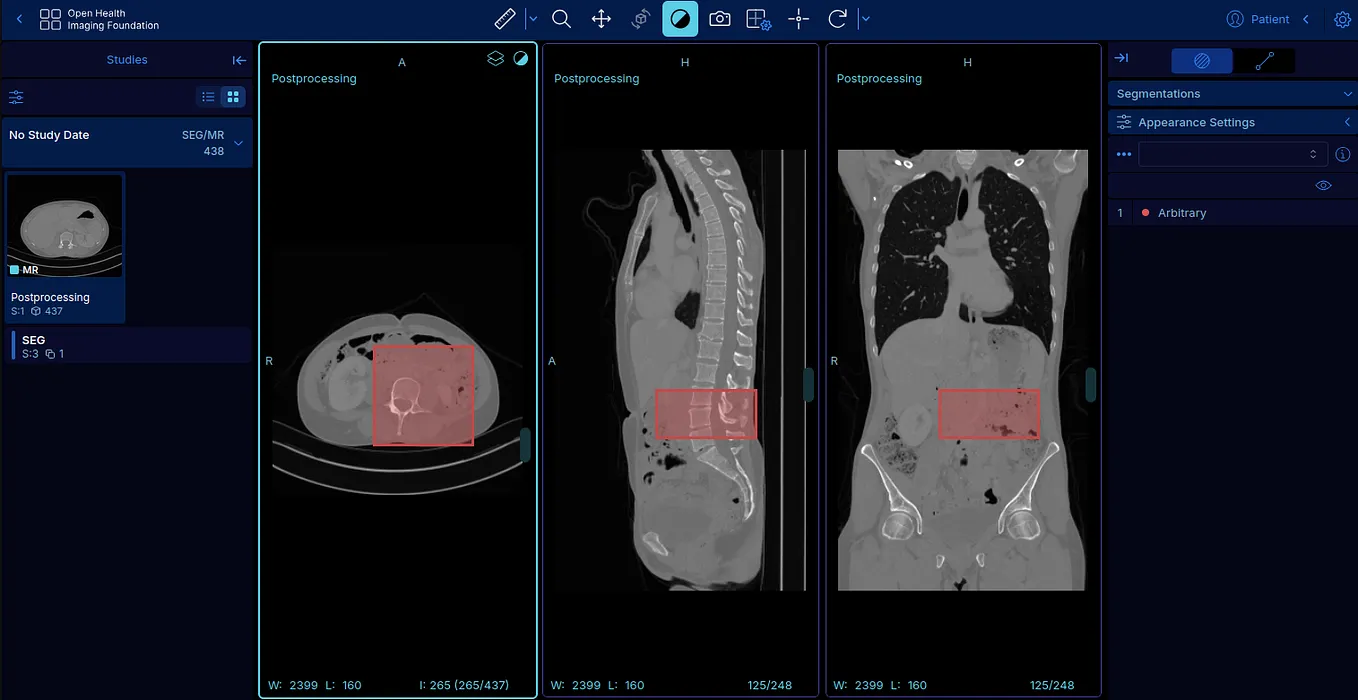Open the Layout settings icon
Viewport: 1358px width, 700px height.
tap(758, 18)
